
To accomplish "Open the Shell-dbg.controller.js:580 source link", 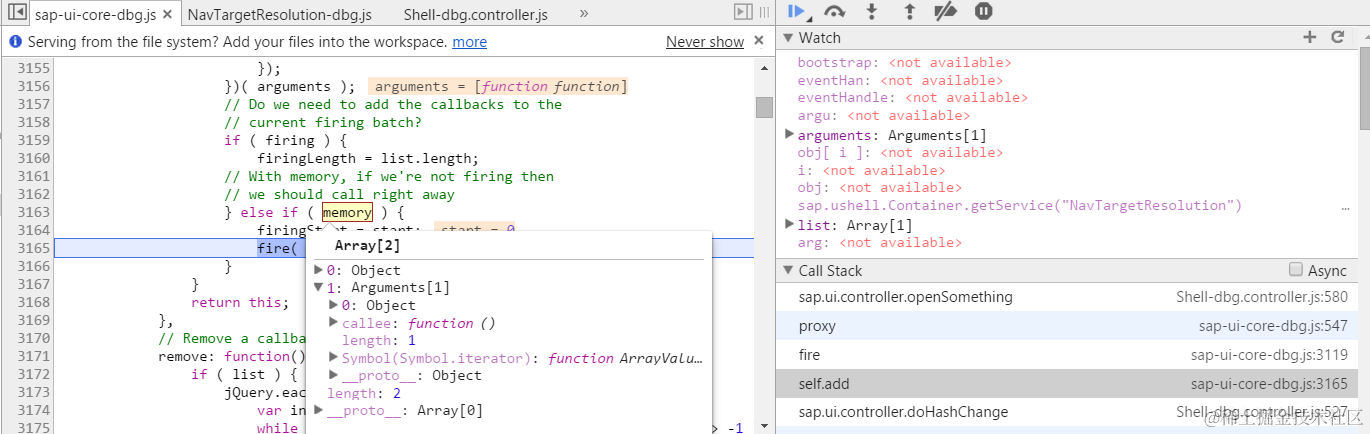I will tap(1262, 297).
